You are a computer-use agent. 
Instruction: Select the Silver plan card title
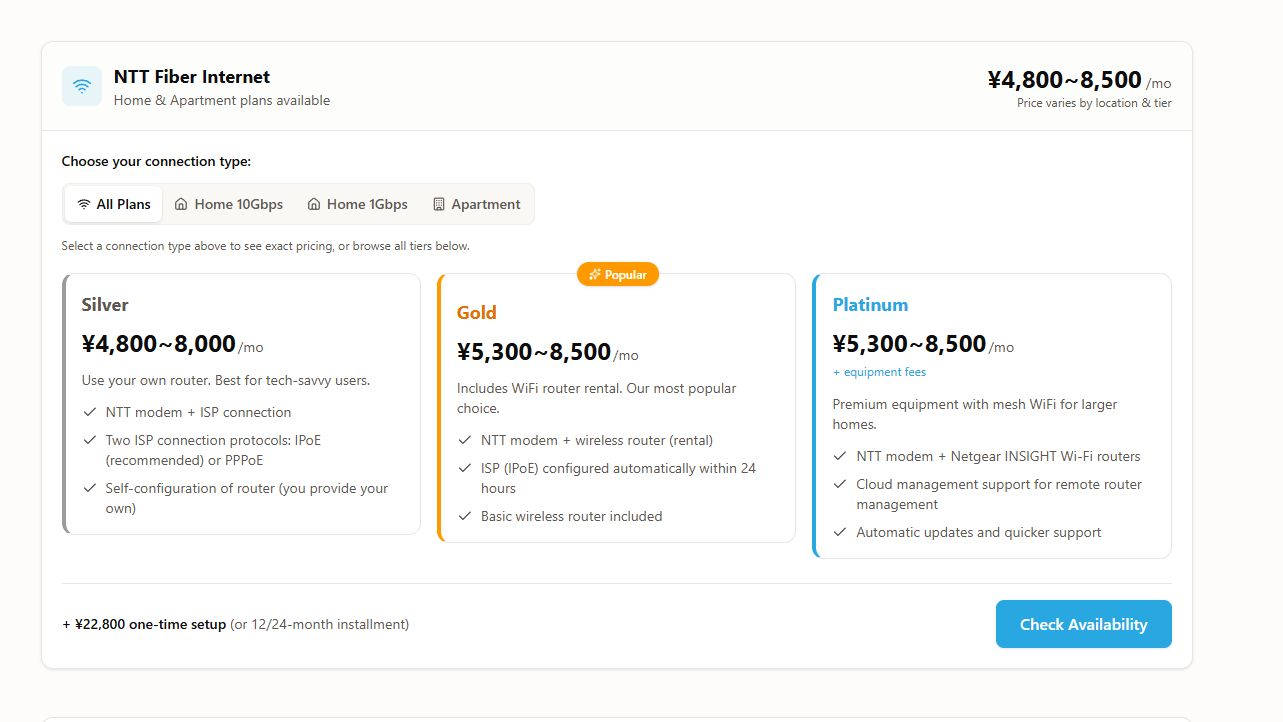pyautogui.click(x=105, y=305)
